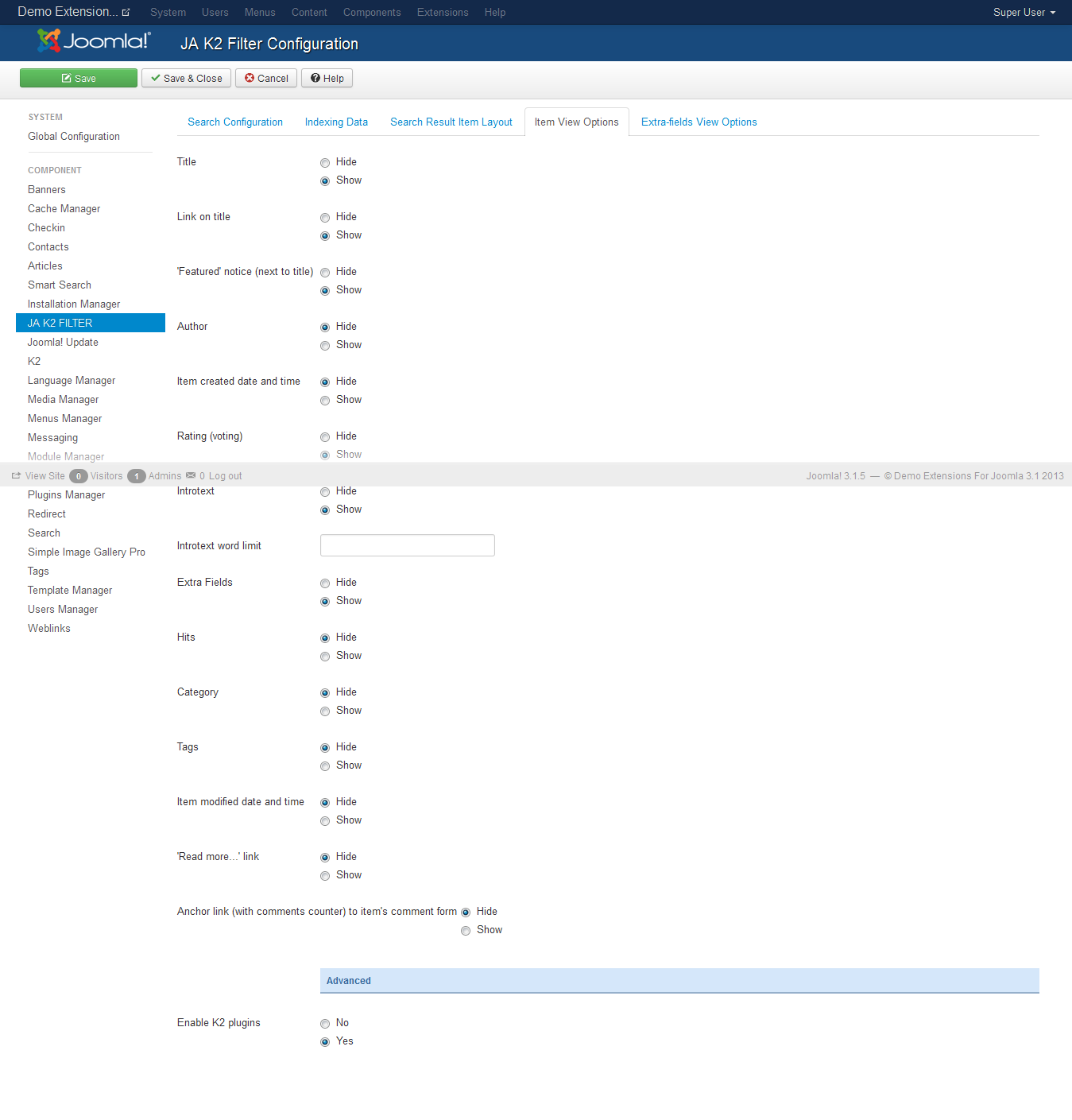Screen dimensions: 1072x1120
Task: Show anchor link to comment form
Action: click(x=466, y=931)
